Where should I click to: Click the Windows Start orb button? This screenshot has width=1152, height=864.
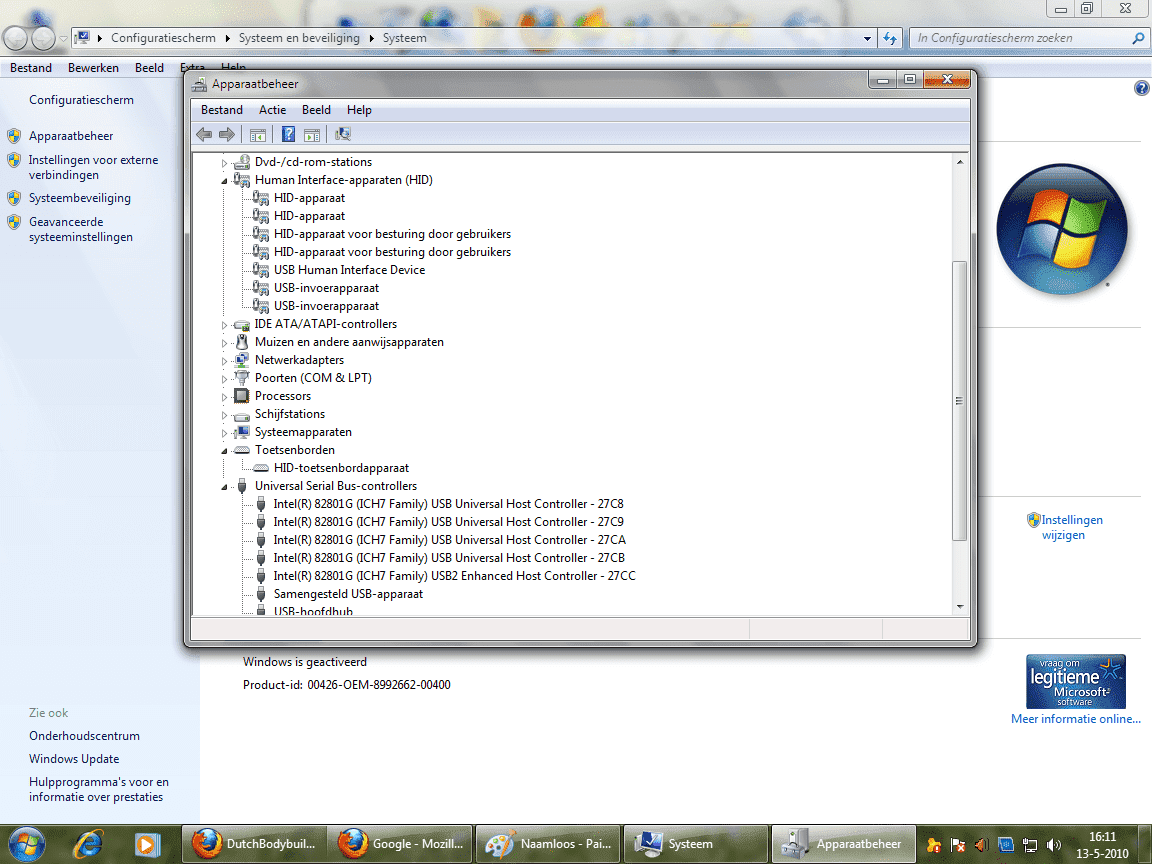[27, 842]
